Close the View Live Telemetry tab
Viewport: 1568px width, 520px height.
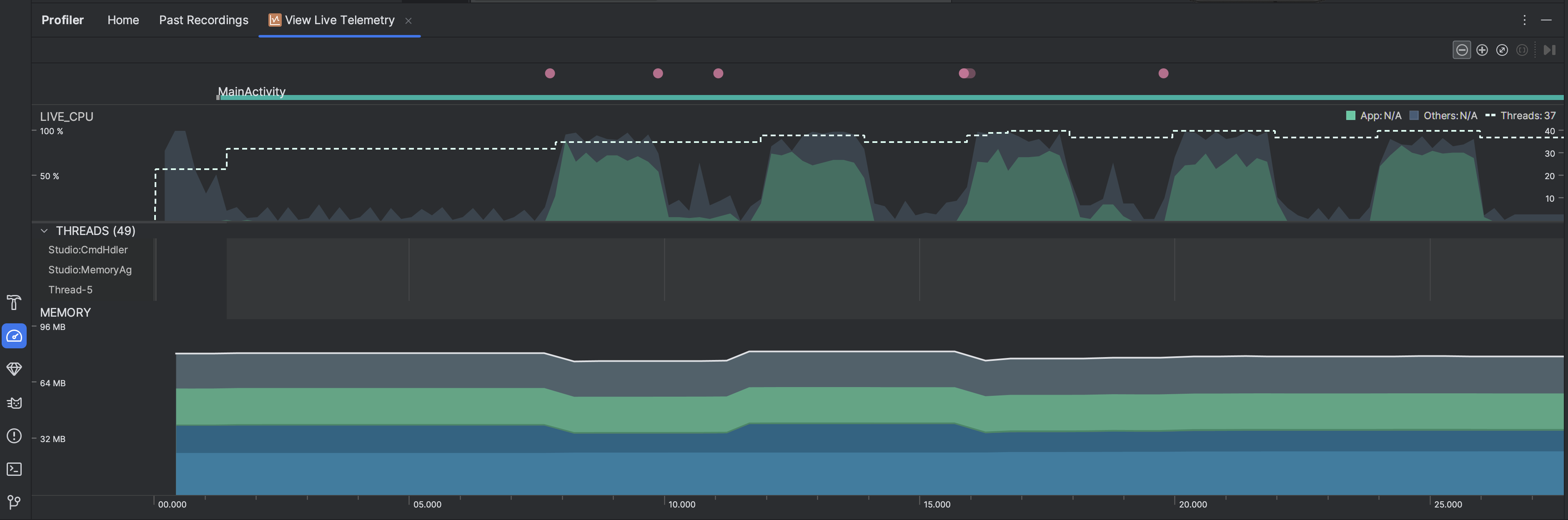click(x=408, y=21)
